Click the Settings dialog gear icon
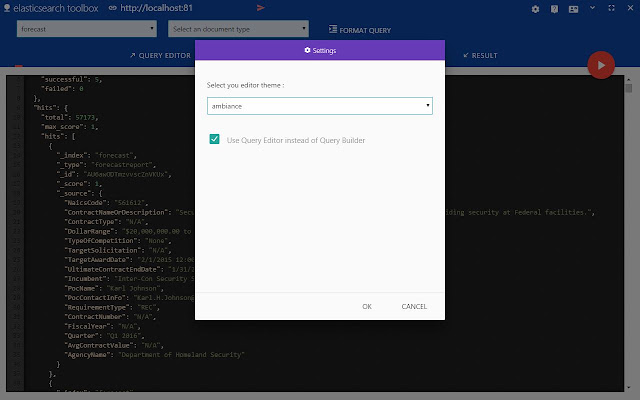This screenshot has width=640, height=400. (307, 50)
